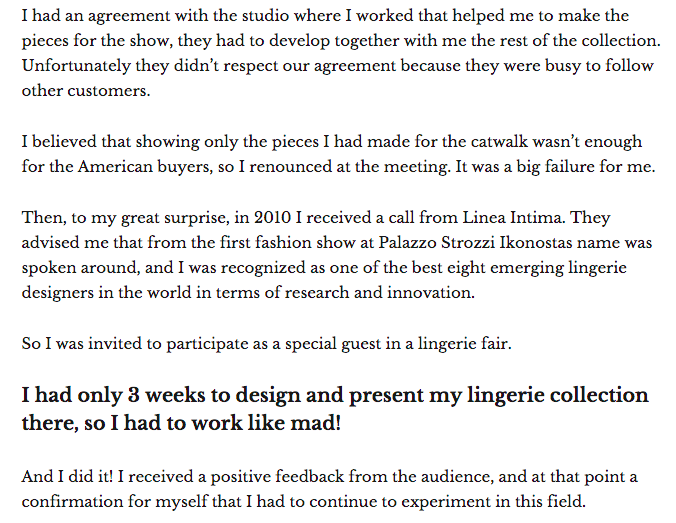Click the word 'Unfortunately' starting the sentence
Viewport: 676px width, 523px height.
[x=76, y=66]
